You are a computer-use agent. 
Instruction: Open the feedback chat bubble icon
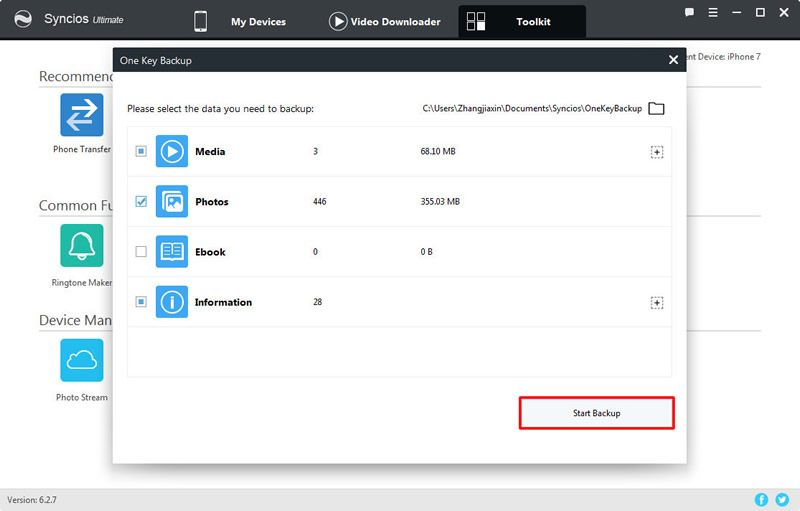[x=689, y=12]
